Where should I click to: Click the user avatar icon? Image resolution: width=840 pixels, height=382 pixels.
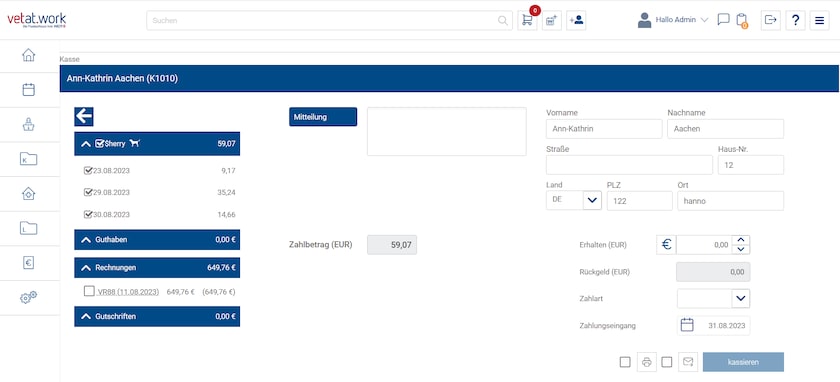pos(644,20)
